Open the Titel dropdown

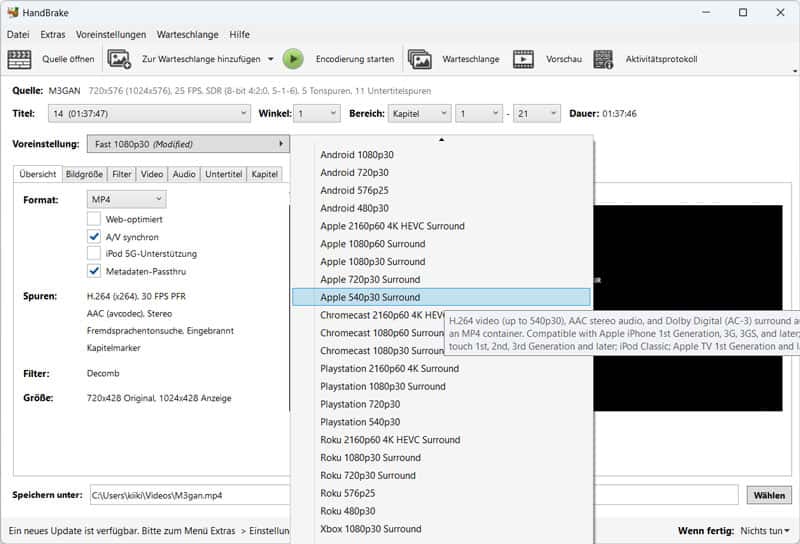(x=149, y=113)
